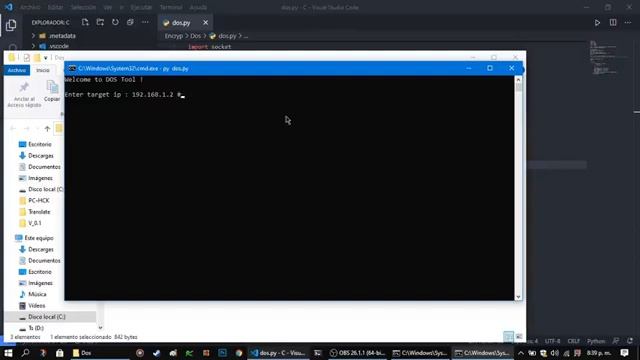The image size is (640, 360).
Task: Switch to OBS 26.1.1 taskbar button
Action: pos(358,353)
